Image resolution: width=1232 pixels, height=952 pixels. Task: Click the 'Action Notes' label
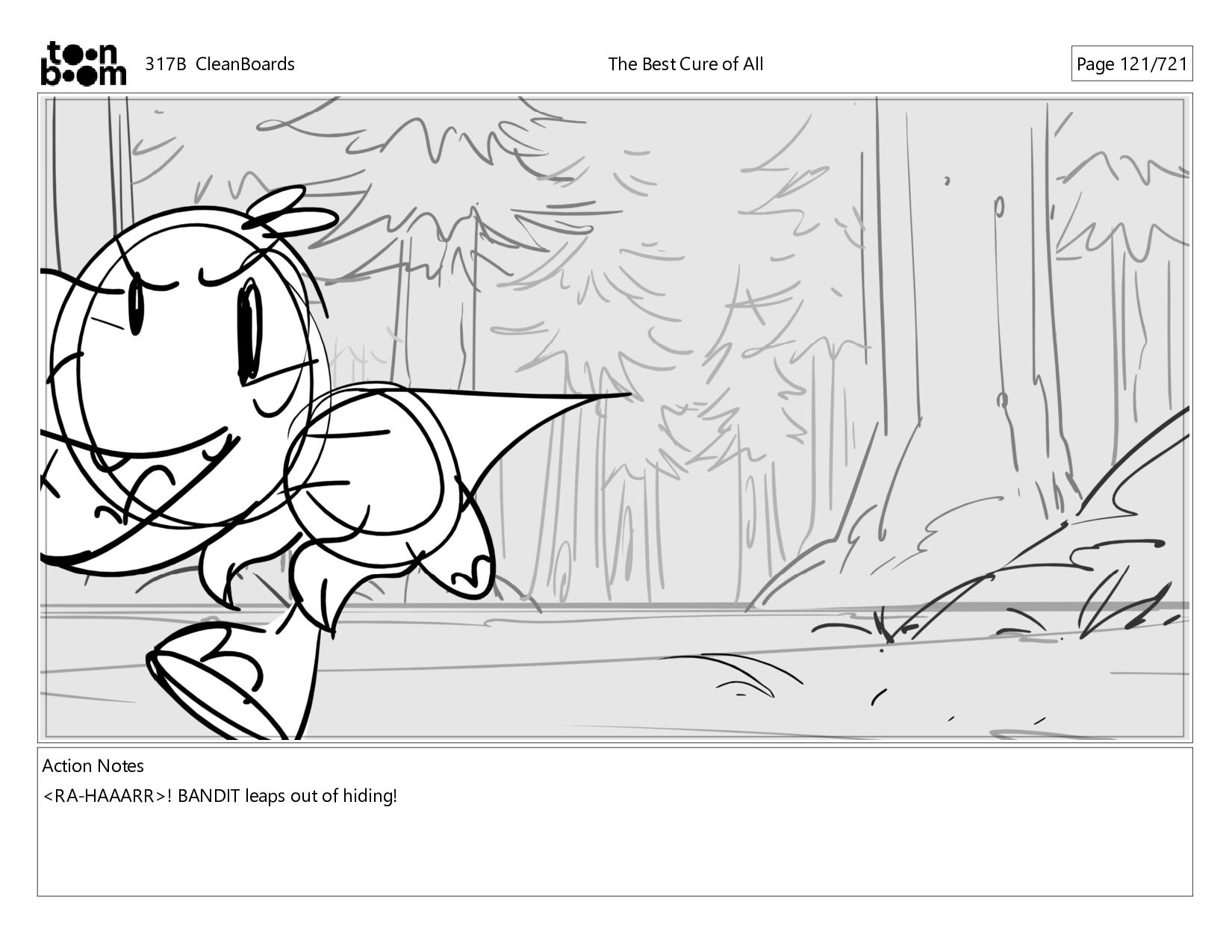pyautogui.click(x=93, y=766)
